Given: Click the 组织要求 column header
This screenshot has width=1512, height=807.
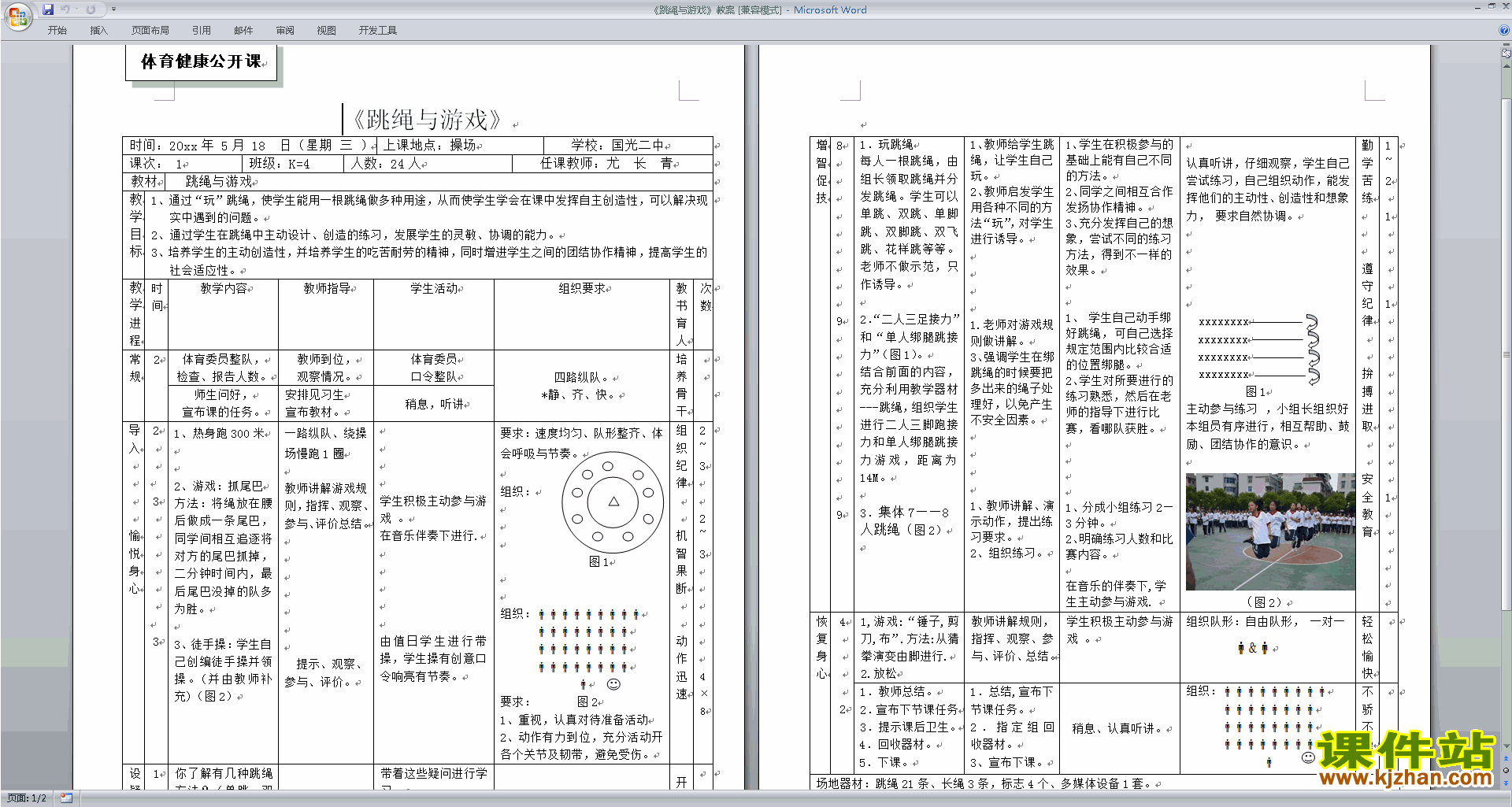Looking at the screenshot, I should [x=582, y=289].
